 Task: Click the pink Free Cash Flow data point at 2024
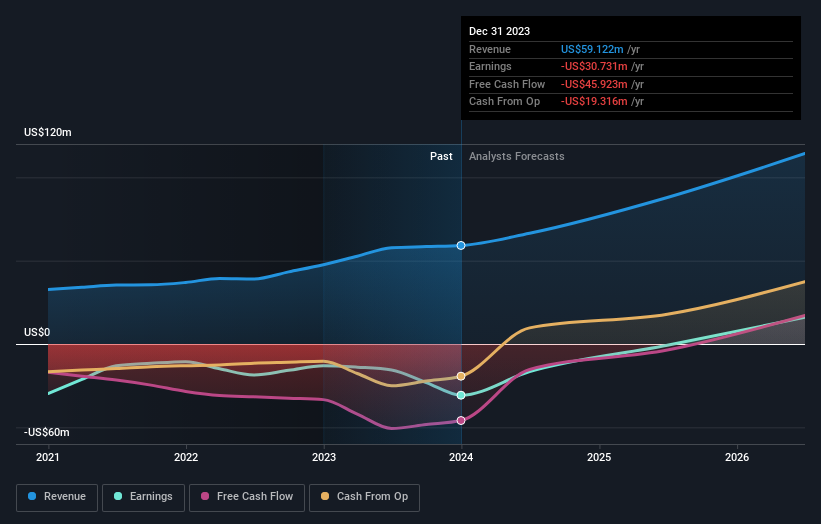coord(461,420)
